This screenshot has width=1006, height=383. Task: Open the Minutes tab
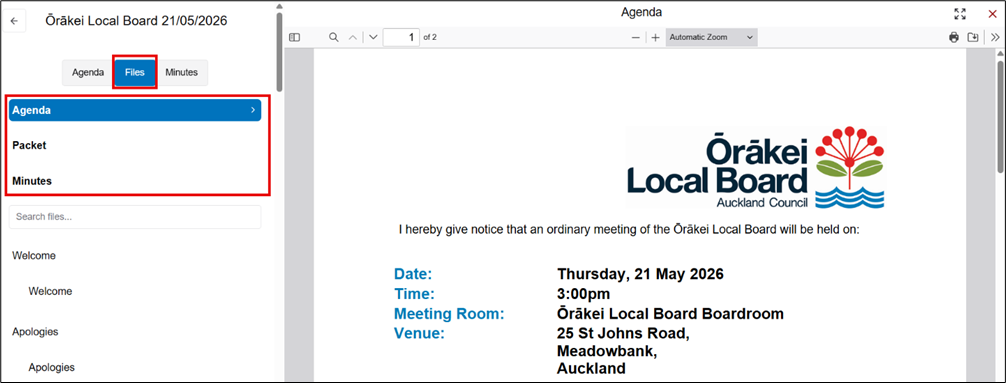pyautogui.click(x=182, y=72)
